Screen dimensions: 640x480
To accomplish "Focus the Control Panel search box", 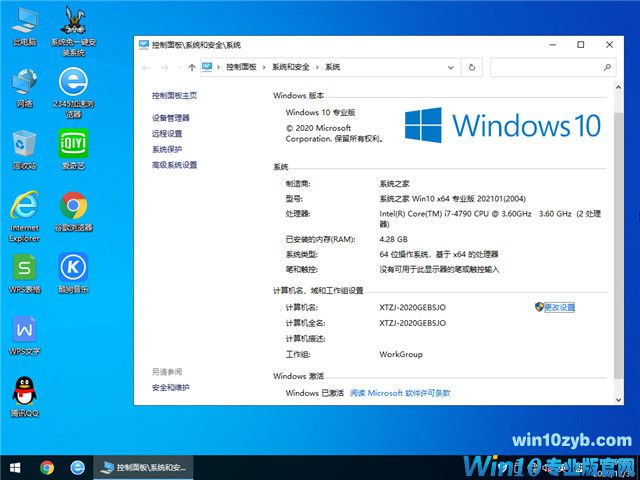I will [553, 67].
